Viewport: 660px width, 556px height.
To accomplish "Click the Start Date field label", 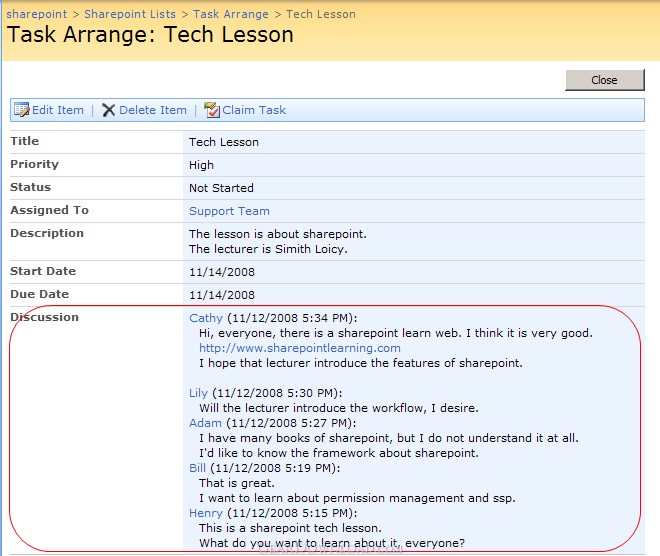I will coord(43,271).
